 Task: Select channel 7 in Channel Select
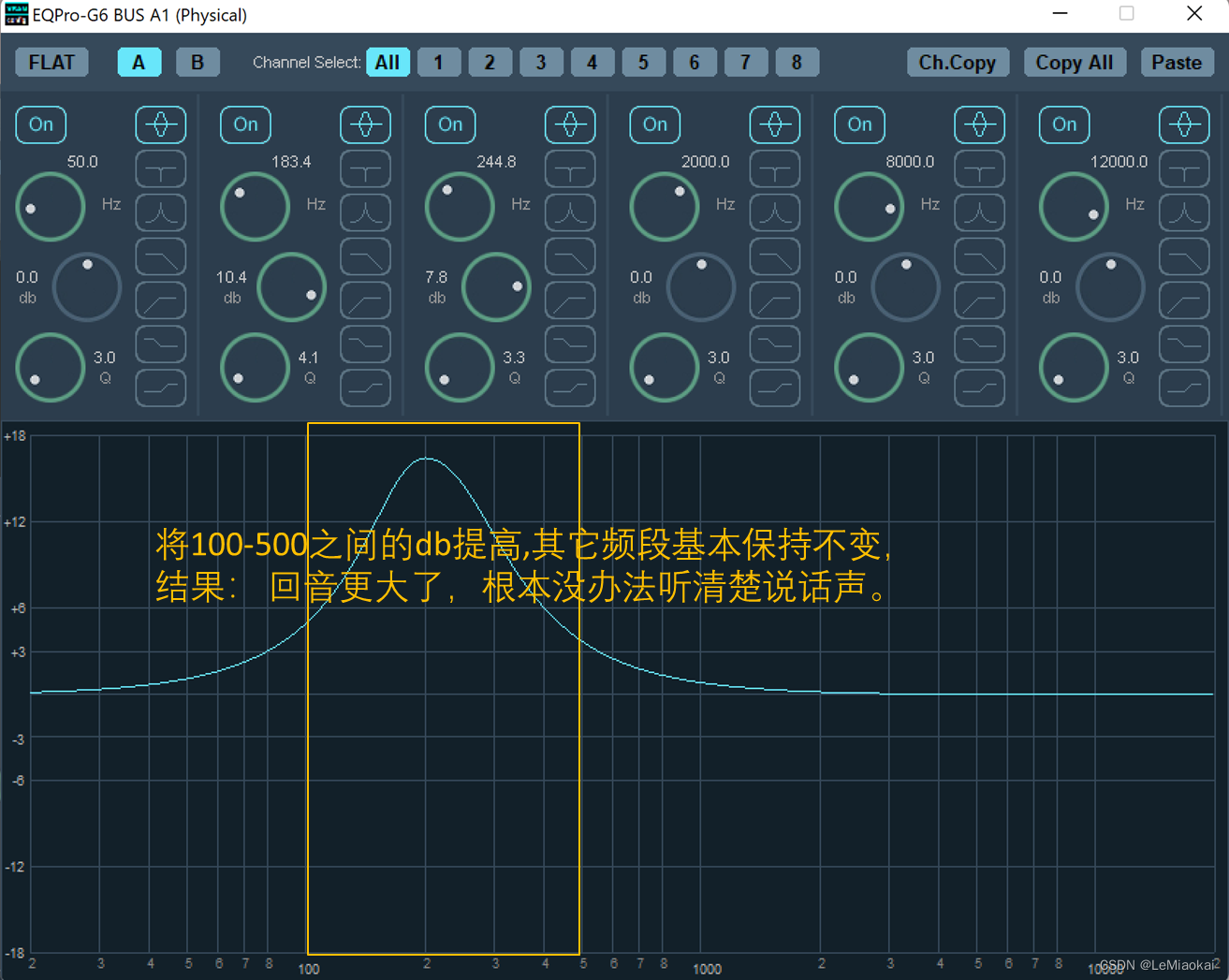[745, 63]
